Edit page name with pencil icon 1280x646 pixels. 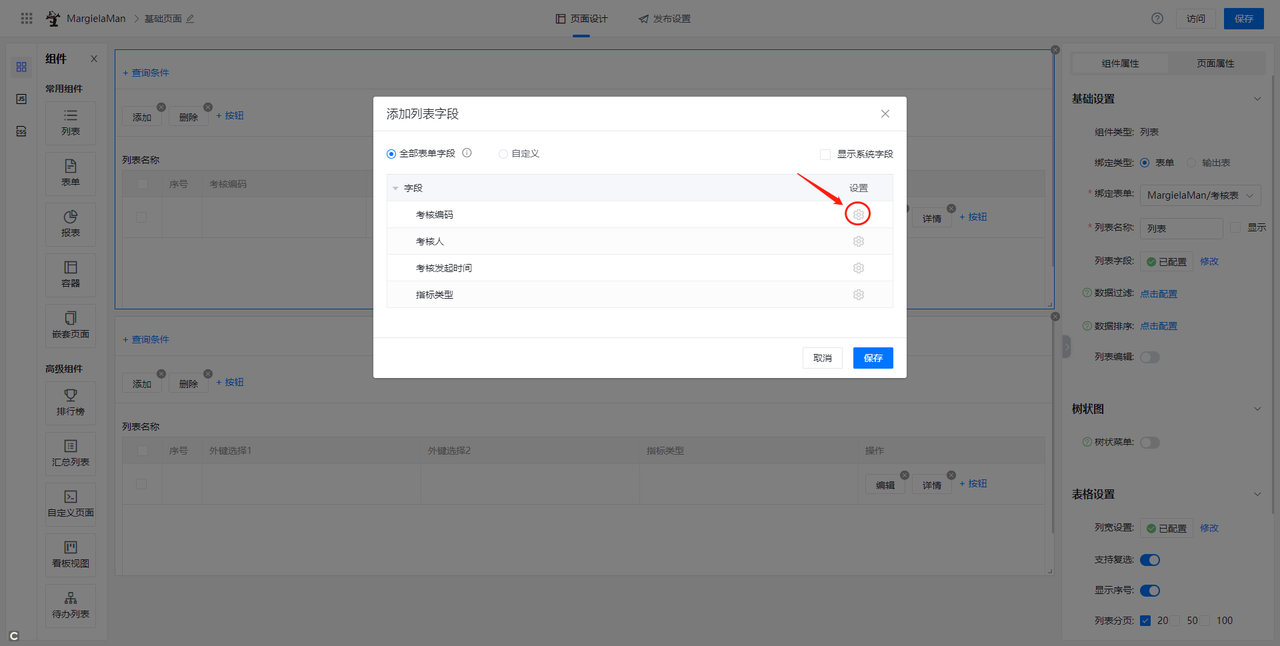pyautogui.click(x=191, y=19)
